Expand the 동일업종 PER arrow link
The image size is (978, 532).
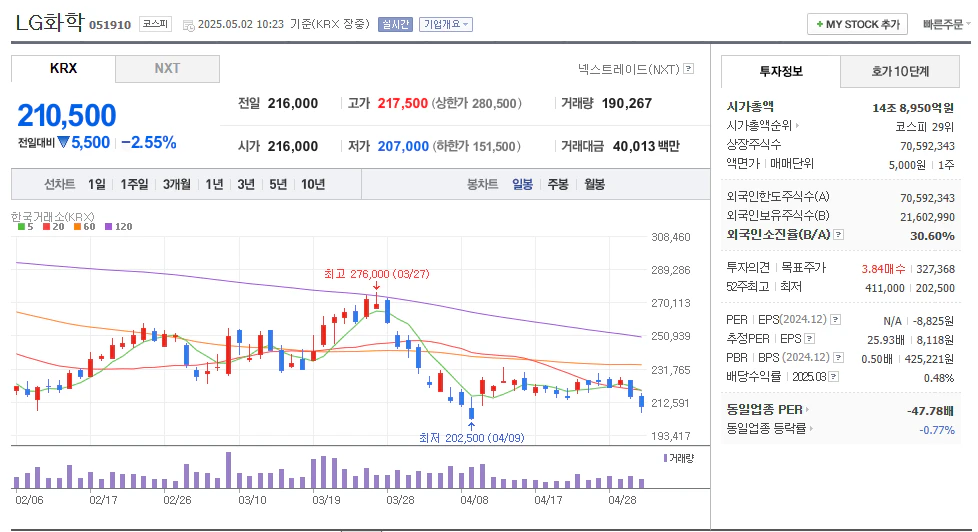coord(807,410)
